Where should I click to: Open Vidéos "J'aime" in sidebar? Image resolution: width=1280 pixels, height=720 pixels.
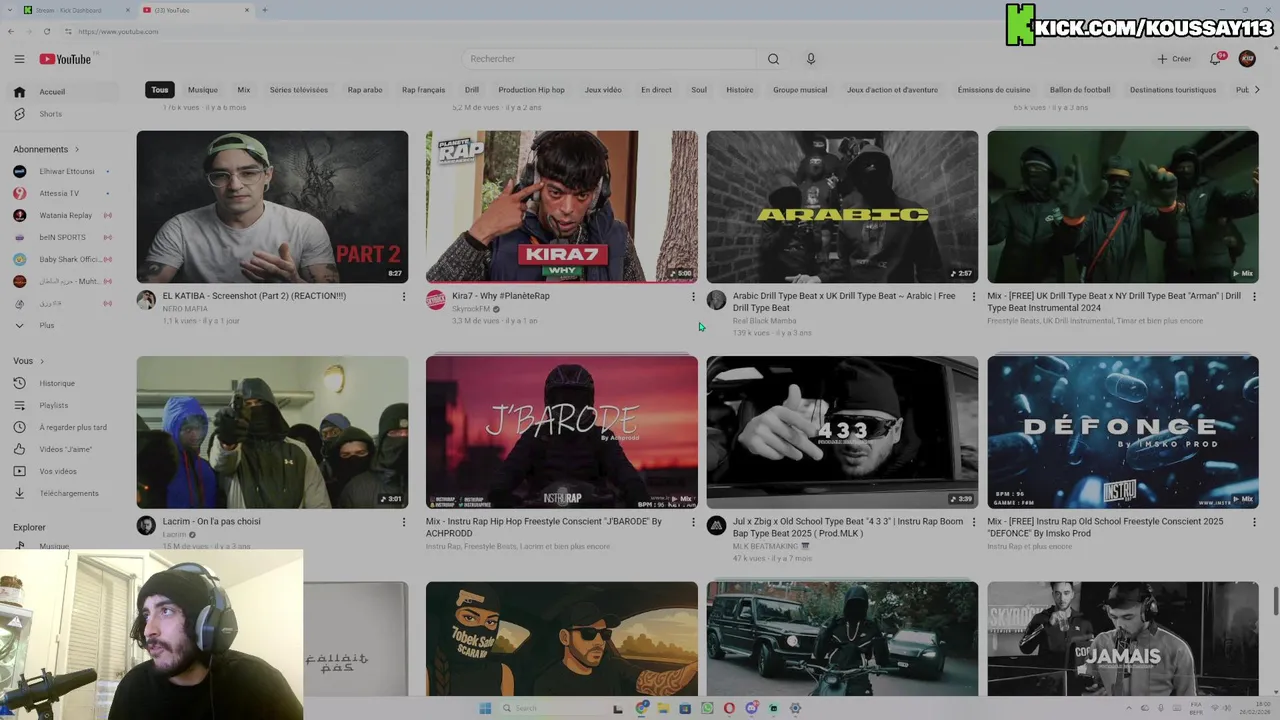click(x=64, y=449)
